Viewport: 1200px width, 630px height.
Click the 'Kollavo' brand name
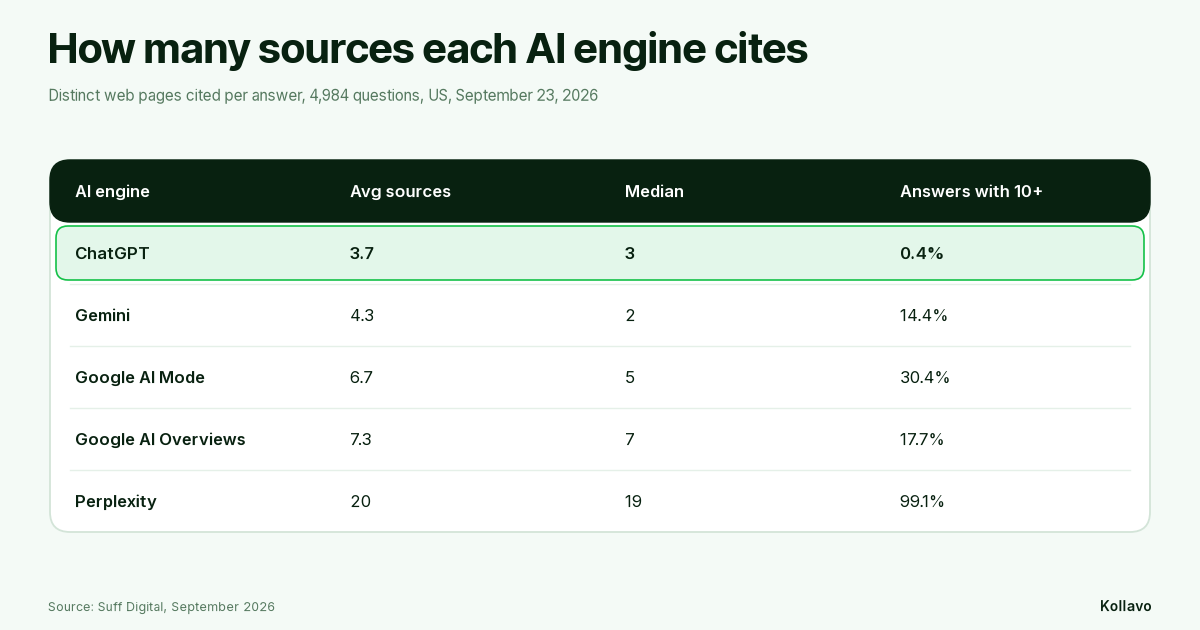[x=1126, y=606]
